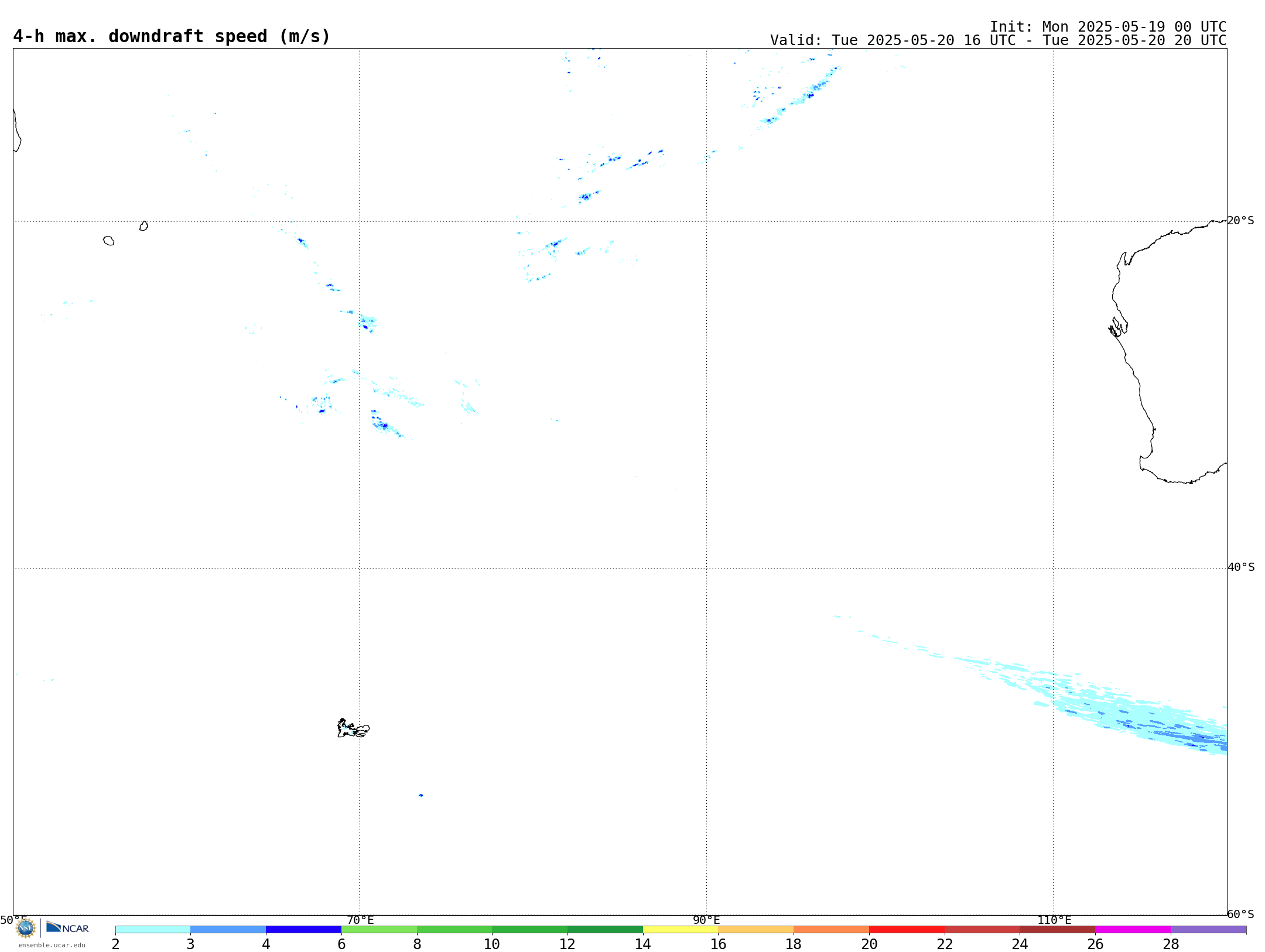This screenshot has width=1265, height=952.
Task: Click the 110°E longitude label
Action: 1054,920
